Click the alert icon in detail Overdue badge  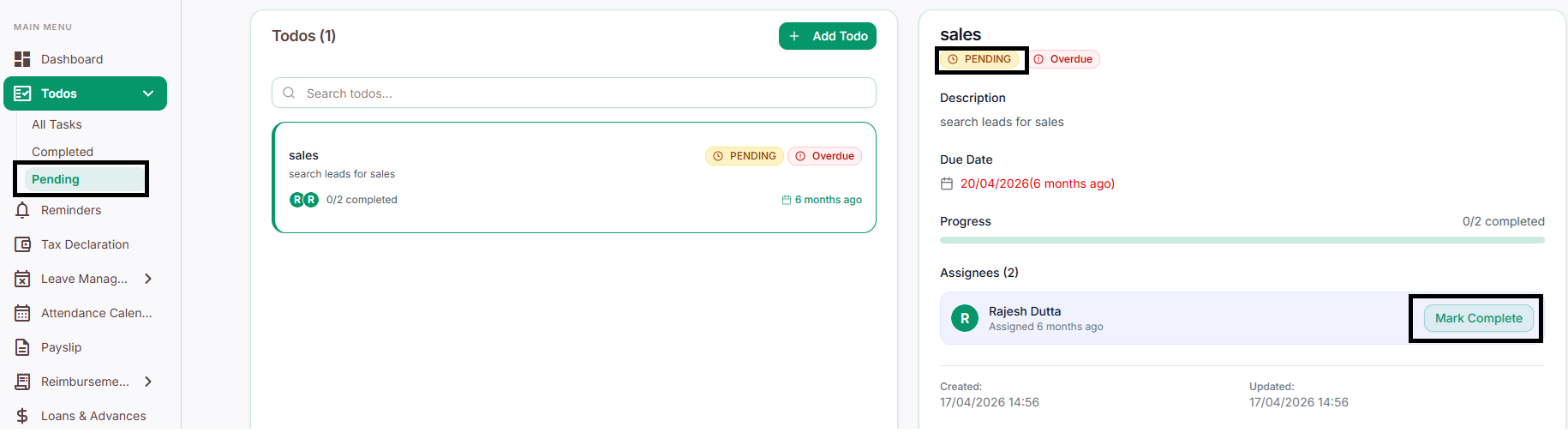coord(1038,59)
